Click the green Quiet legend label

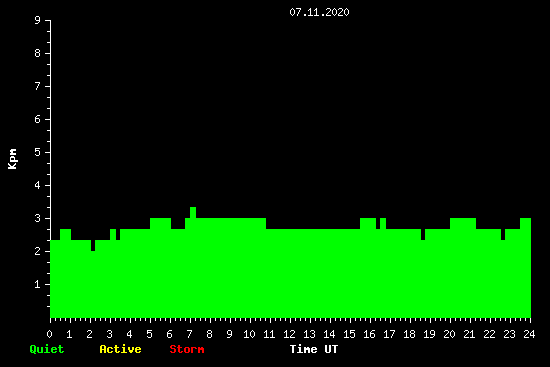pos(47,349)
